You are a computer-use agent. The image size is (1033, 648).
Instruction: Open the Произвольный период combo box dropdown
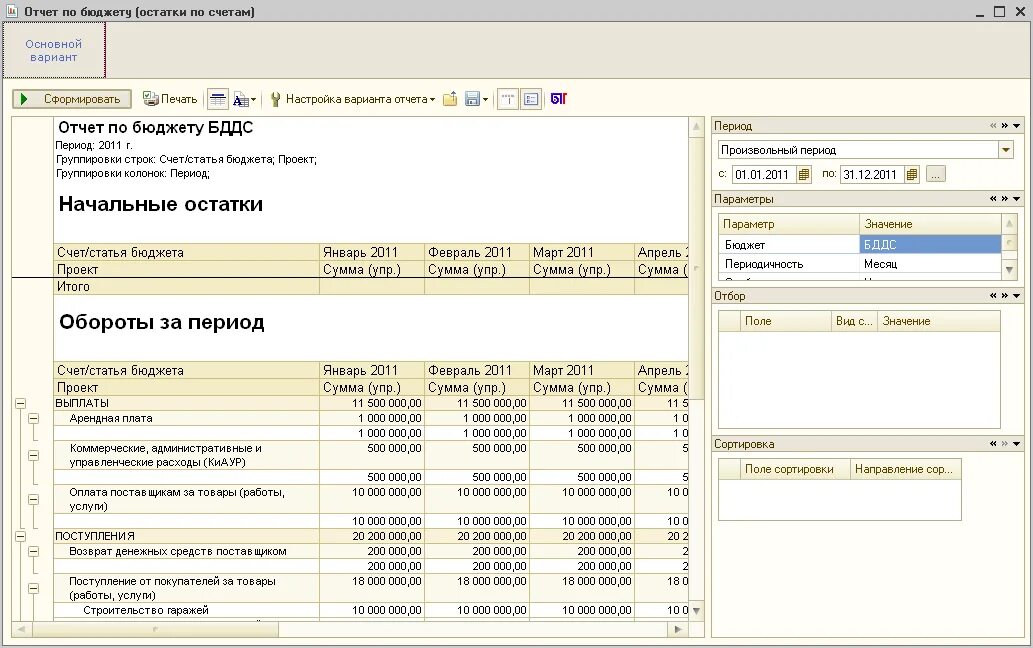(1006, 150)
